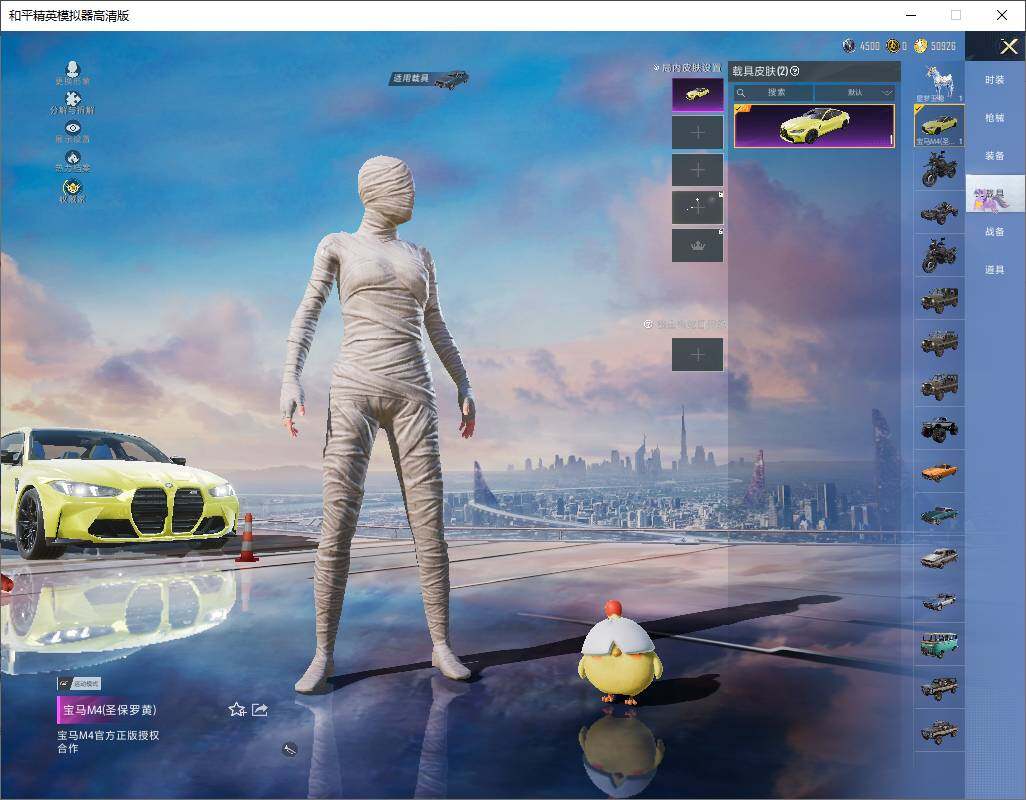Add item to the lower standalone plus slot
1026x800 pixels.
698,355
